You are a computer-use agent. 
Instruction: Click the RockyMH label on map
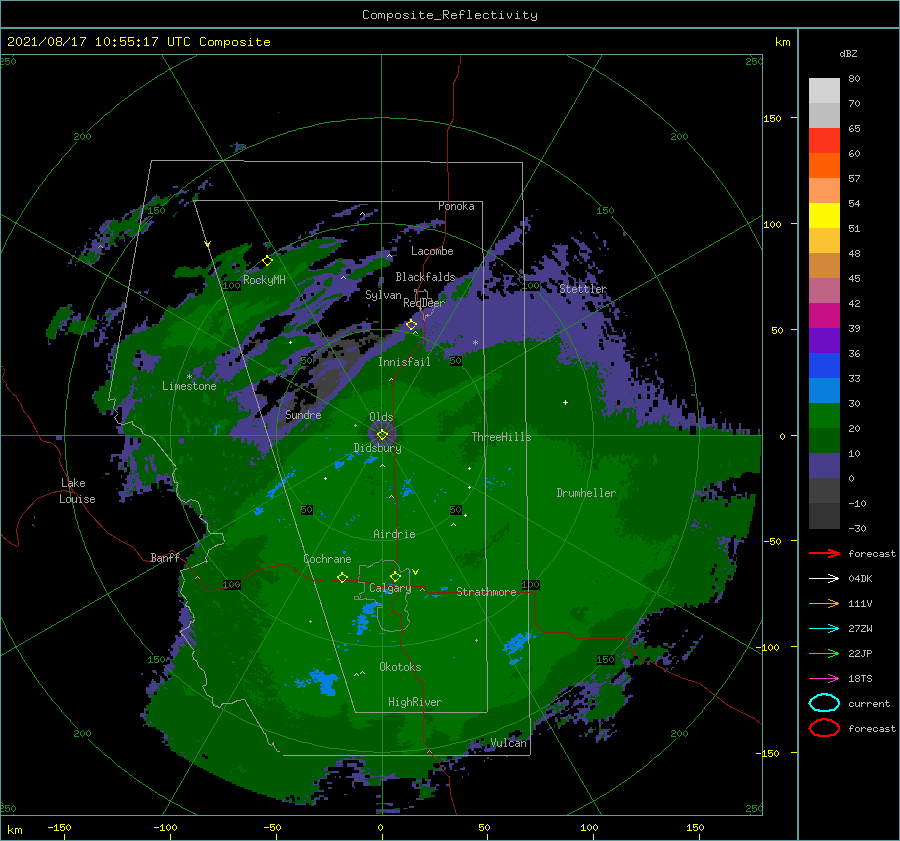(x=264, y=280)
